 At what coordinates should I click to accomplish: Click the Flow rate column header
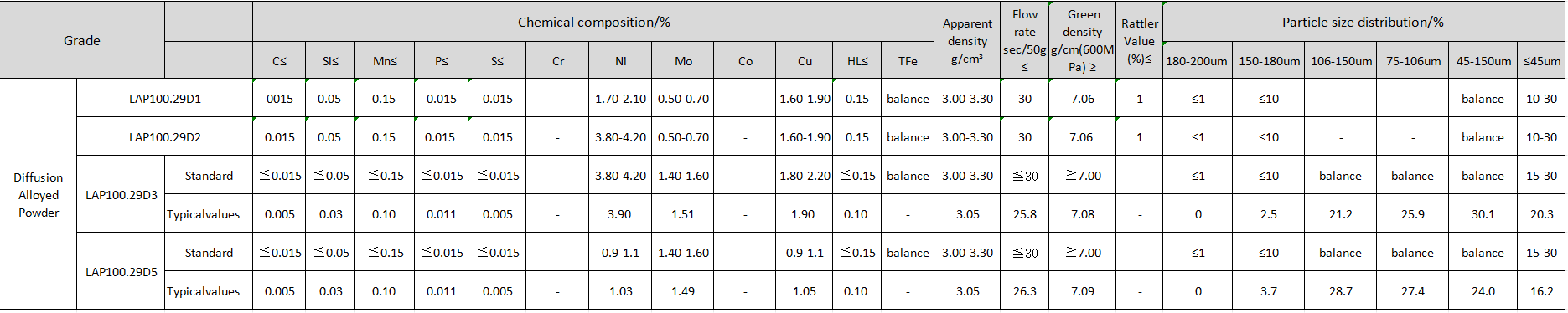tap(1024, 40)
